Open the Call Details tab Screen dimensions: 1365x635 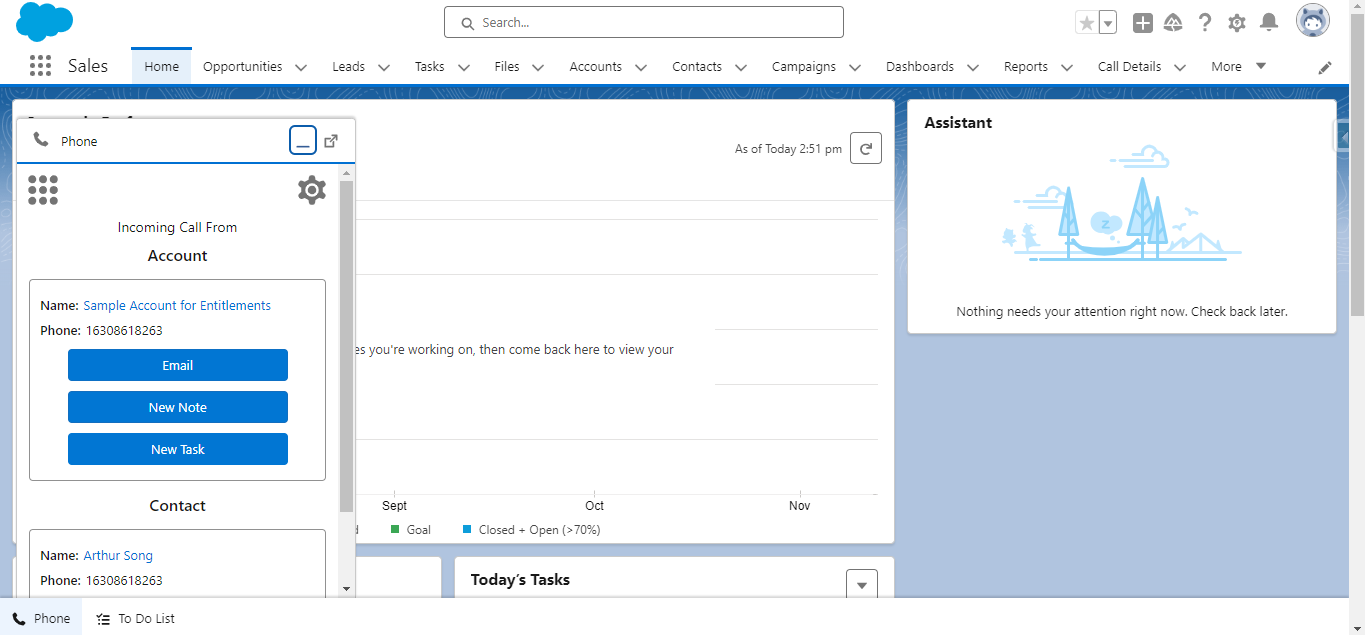(x=1130, y=67)
